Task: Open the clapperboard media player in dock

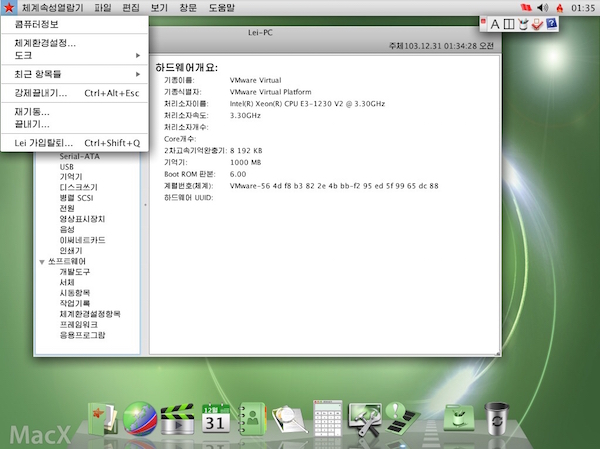Action: pyautogui.click(x=177, y=418)
